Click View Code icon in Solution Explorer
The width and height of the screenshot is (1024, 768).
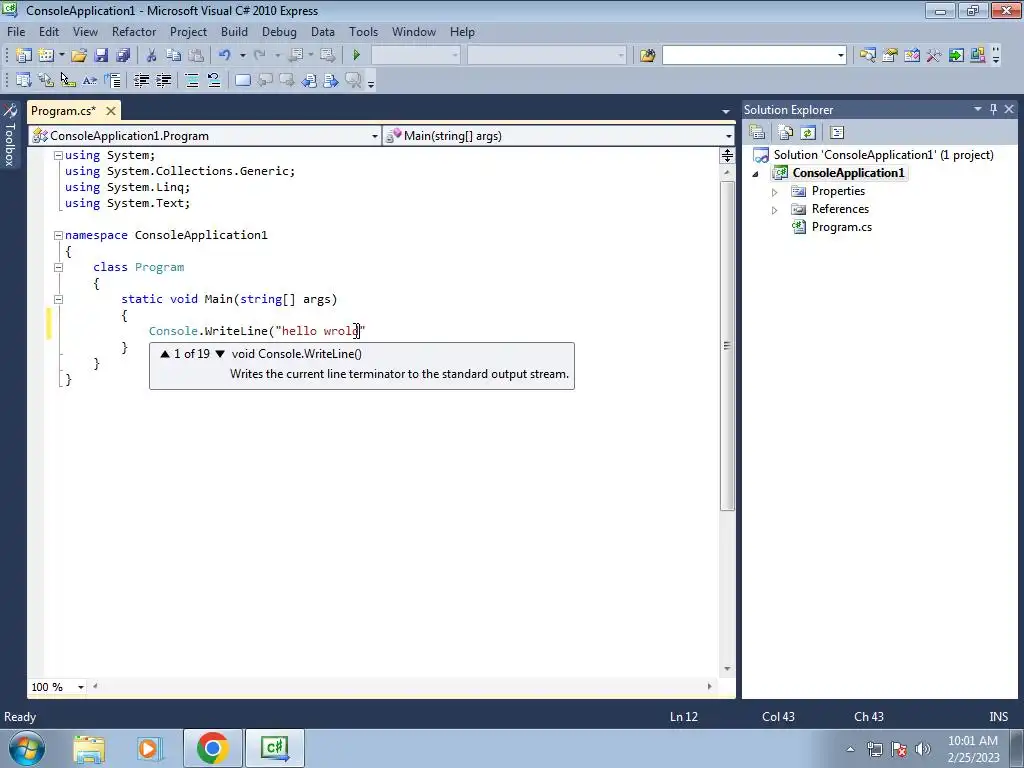tap(837, 133)
